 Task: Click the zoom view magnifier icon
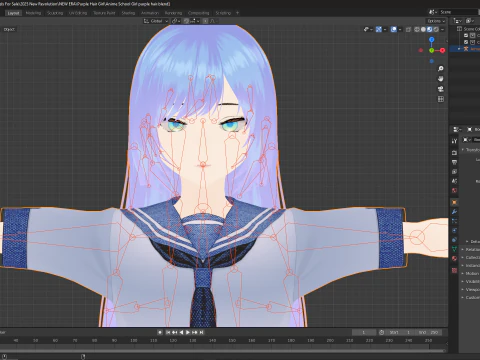[441, 69]
